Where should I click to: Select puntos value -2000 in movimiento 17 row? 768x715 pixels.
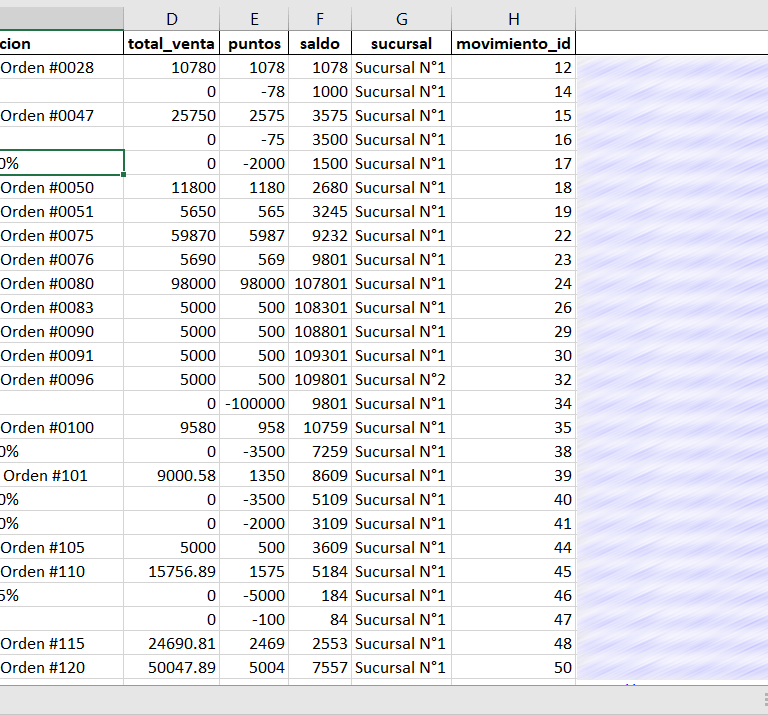click(x=254, y=163)
